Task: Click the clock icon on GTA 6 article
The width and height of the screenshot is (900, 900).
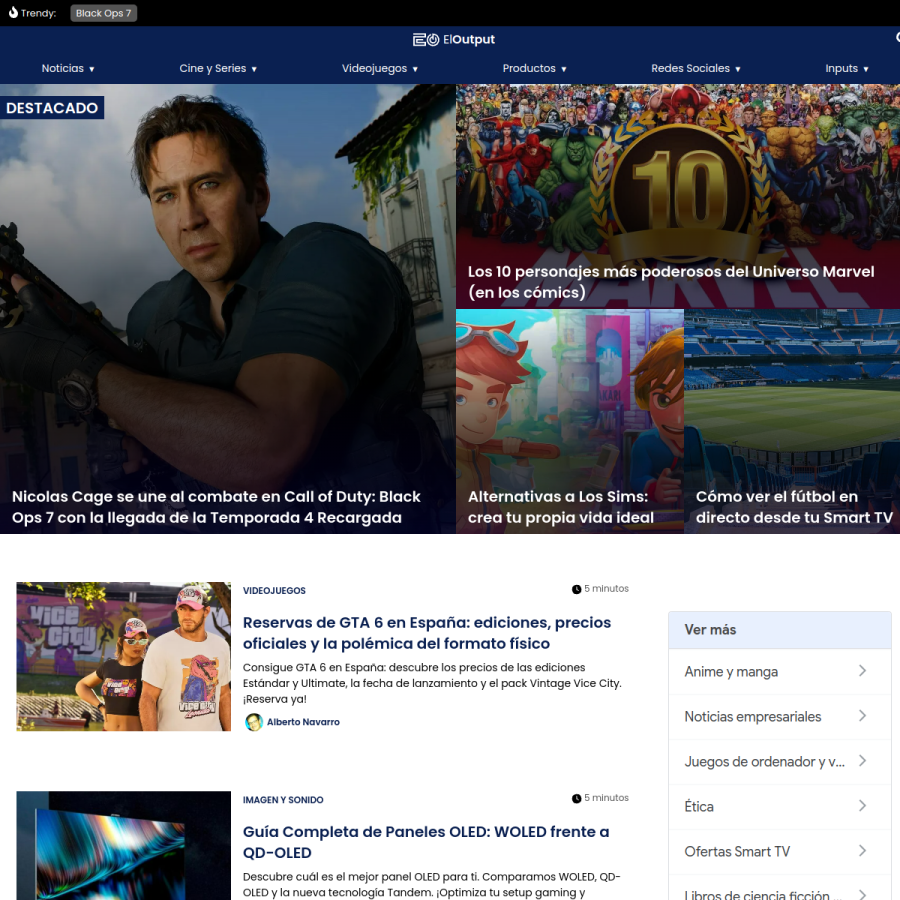Action: point(576,589)
